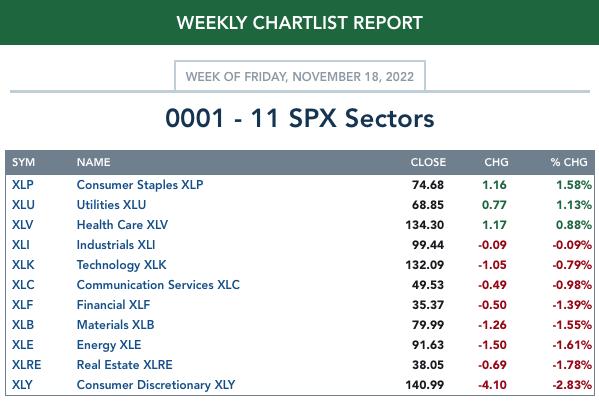Screen dimensions: 599x403
Task: Sort by CHG column header
Action: (x=496, y=162)
